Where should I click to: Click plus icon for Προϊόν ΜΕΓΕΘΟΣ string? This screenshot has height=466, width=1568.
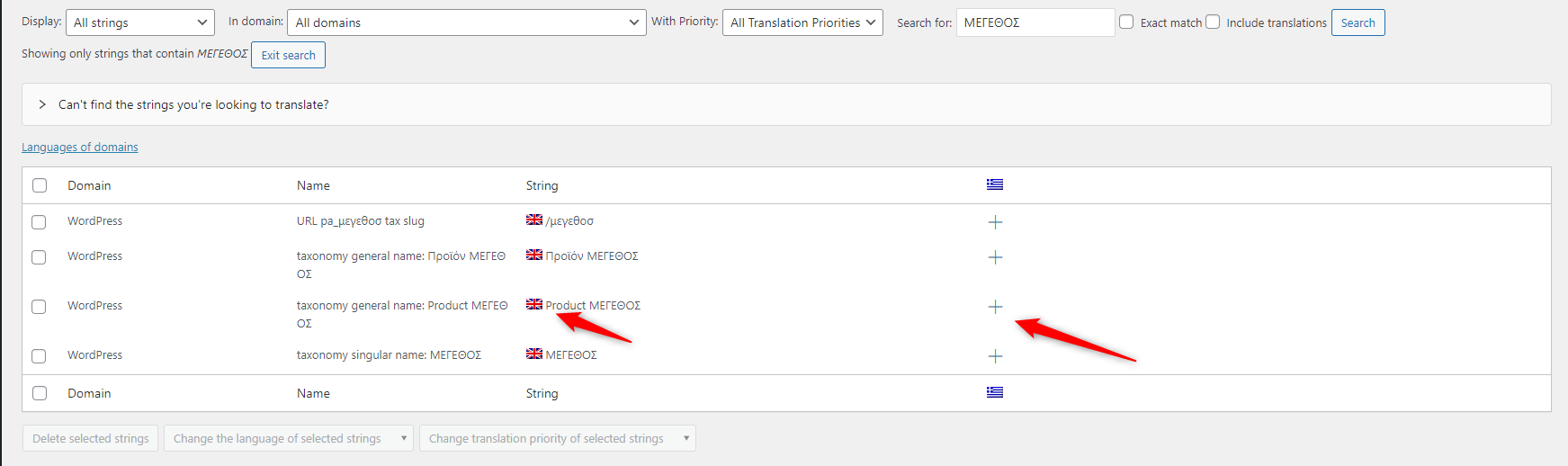(995, 257)
